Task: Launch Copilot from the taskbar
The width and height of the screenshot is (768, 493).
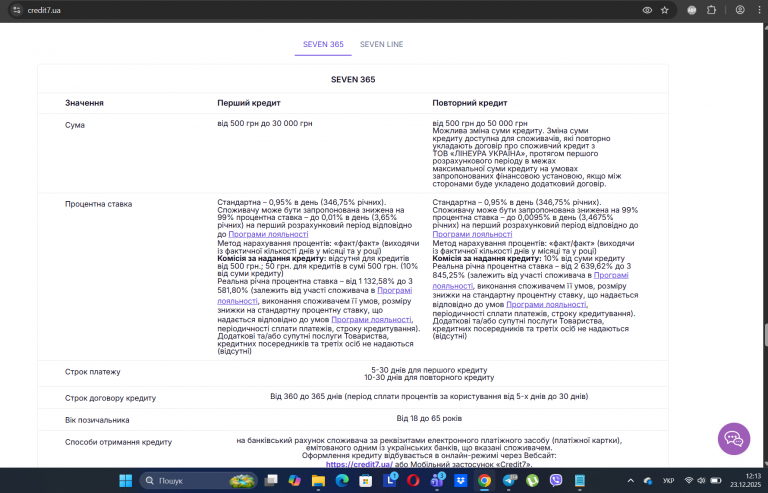Action: click(294, 481)
